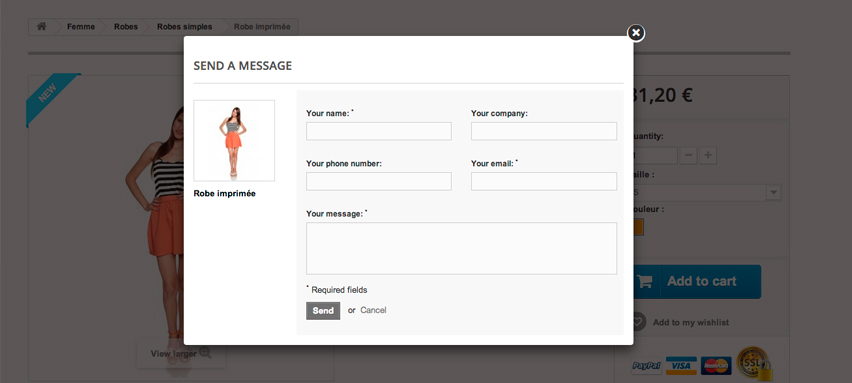The width and height of the screenshot is (852, 383).
Task: Click the Your phone number field
Action: [379, 181]
